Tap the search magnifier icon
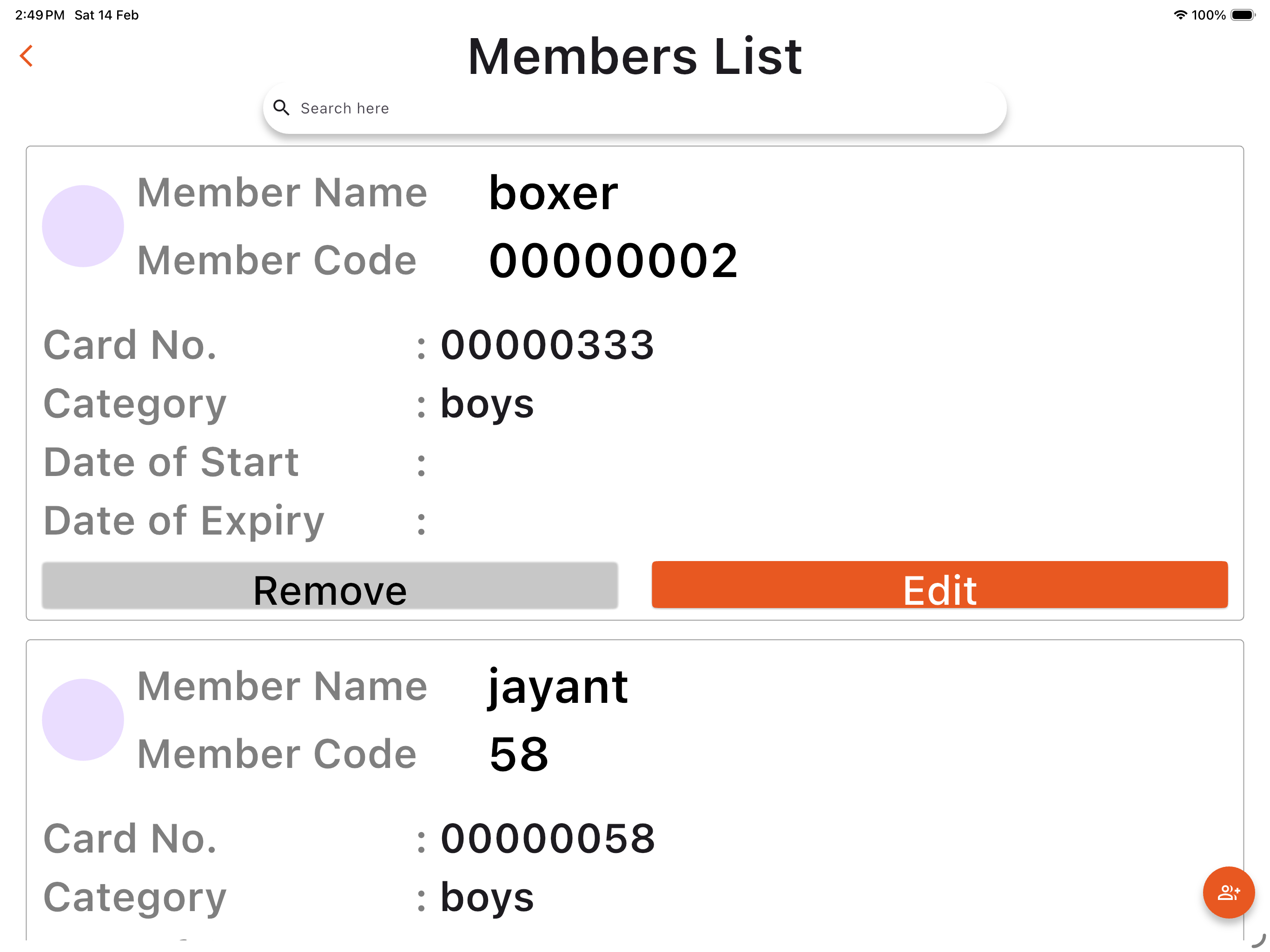 pyautogui.click(x=281, y=107)
